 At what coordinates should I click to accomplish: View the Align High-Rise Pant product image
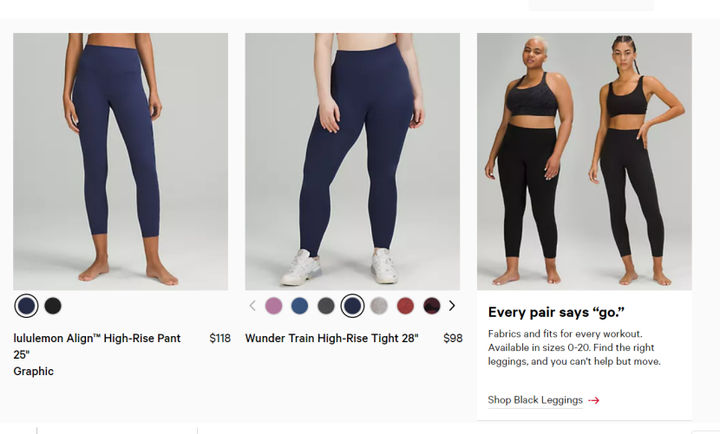coord(120,161)
